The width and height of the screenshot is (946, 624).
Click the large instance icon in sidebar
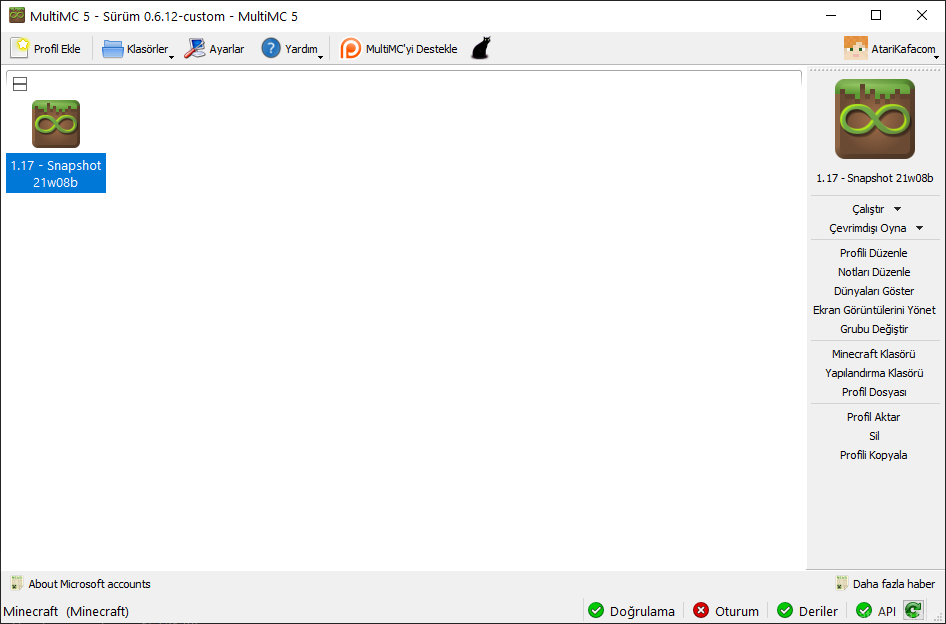pyautogui.click(x=875, y=119)
